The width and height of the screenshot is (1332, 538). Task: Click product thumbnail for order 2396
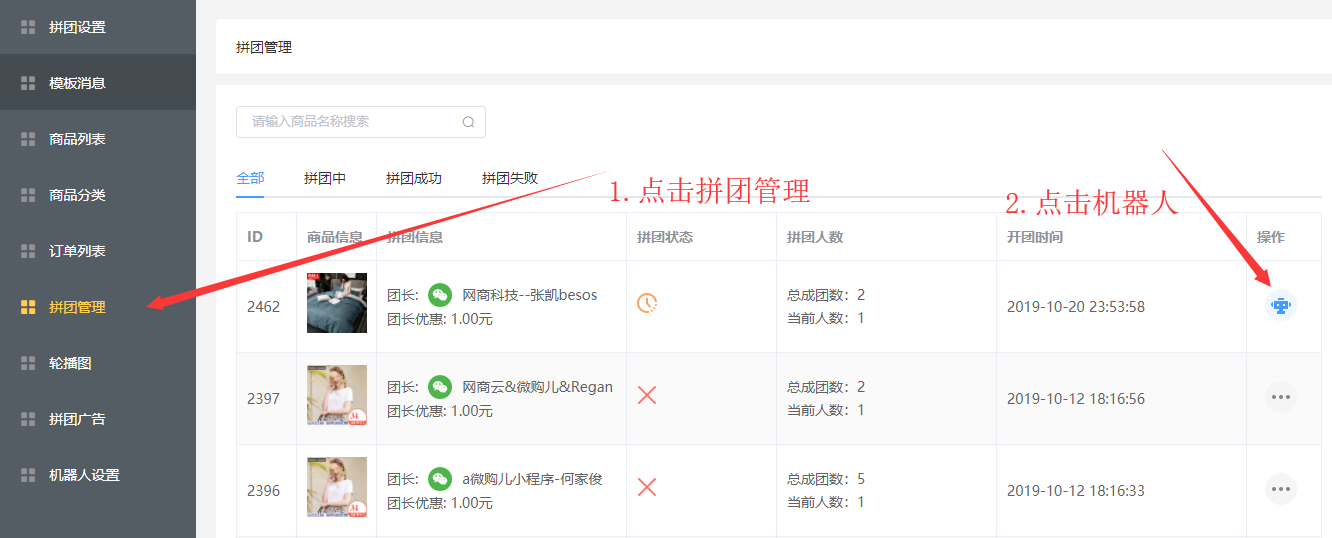(337, 487)
